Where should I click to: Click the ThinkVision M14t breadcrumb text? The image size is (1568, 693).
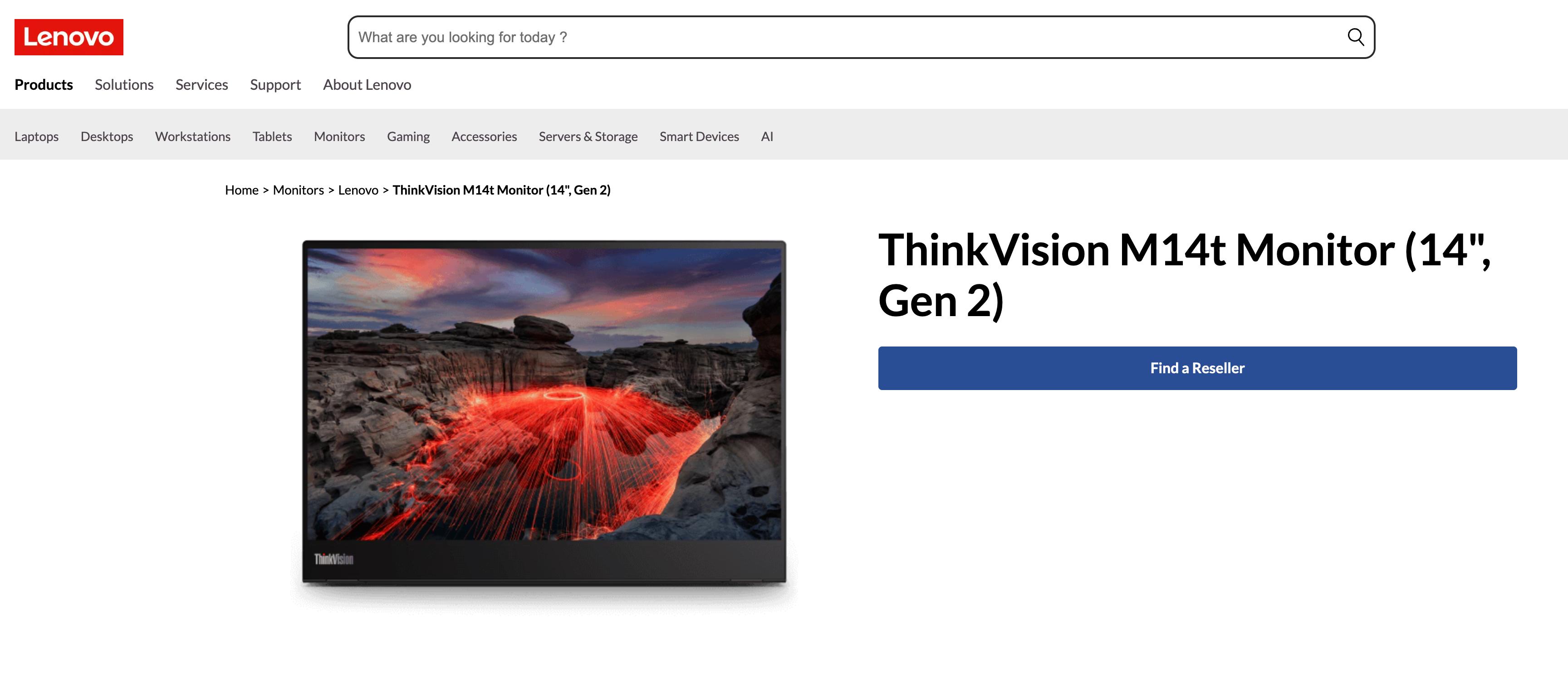(x=501, y=190)
